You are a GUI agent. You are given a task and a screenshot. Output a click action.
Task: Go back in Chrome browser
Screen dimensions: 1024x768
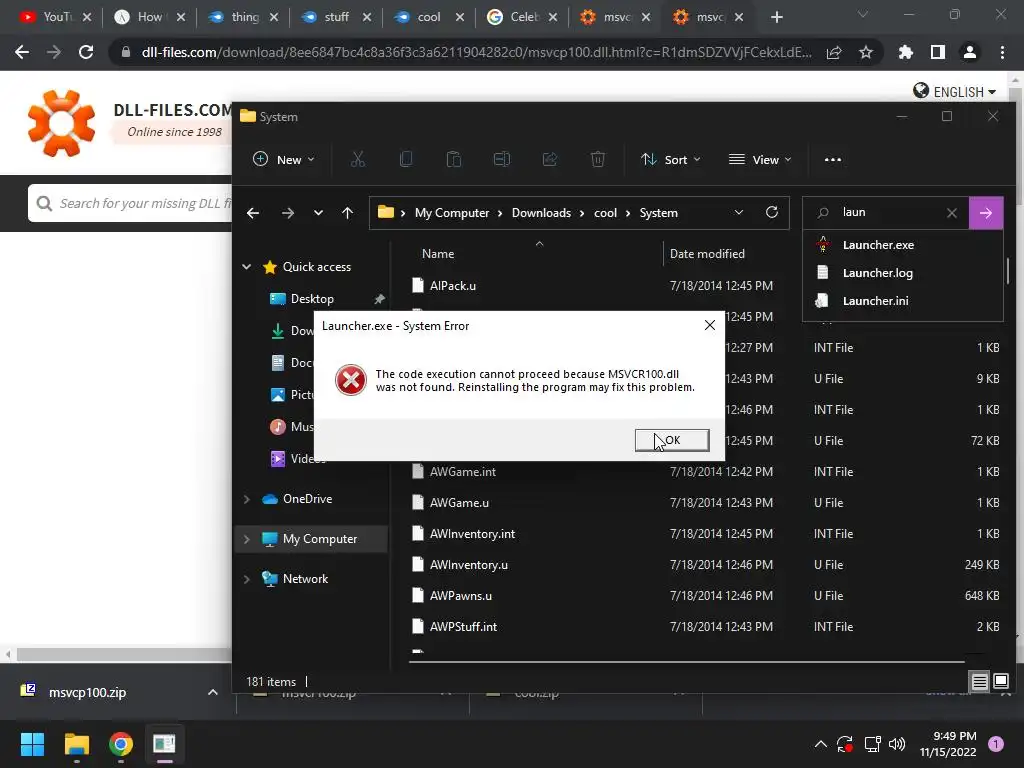22,52
